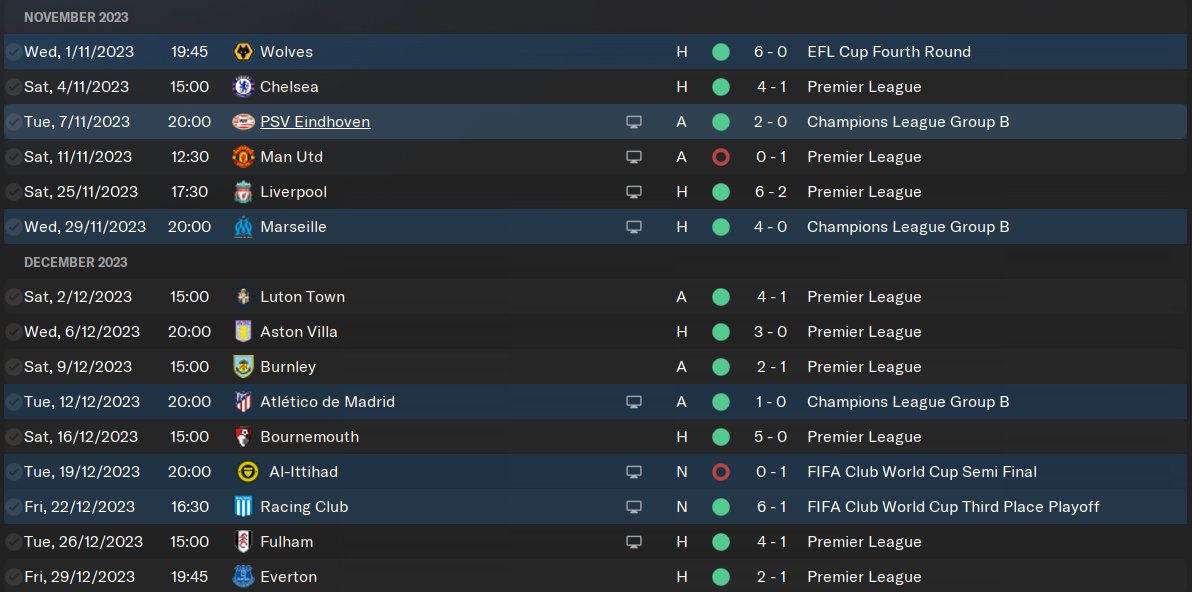Click the Wolves club badge icon
This screenshot has width=1192, height=592.
[x=242, y=52]
